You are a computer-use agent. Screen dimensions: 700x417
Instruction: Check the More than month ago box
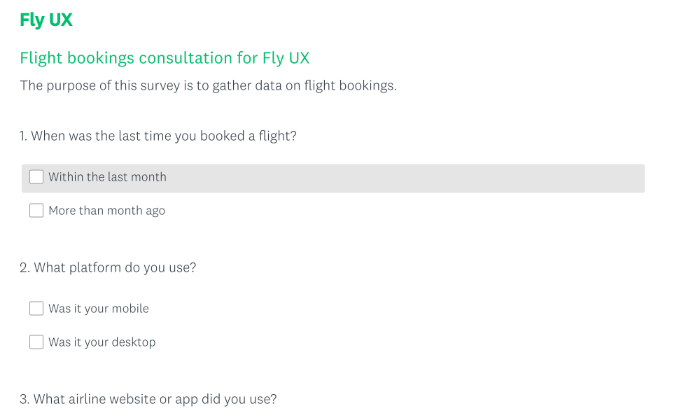click(36, 210)
